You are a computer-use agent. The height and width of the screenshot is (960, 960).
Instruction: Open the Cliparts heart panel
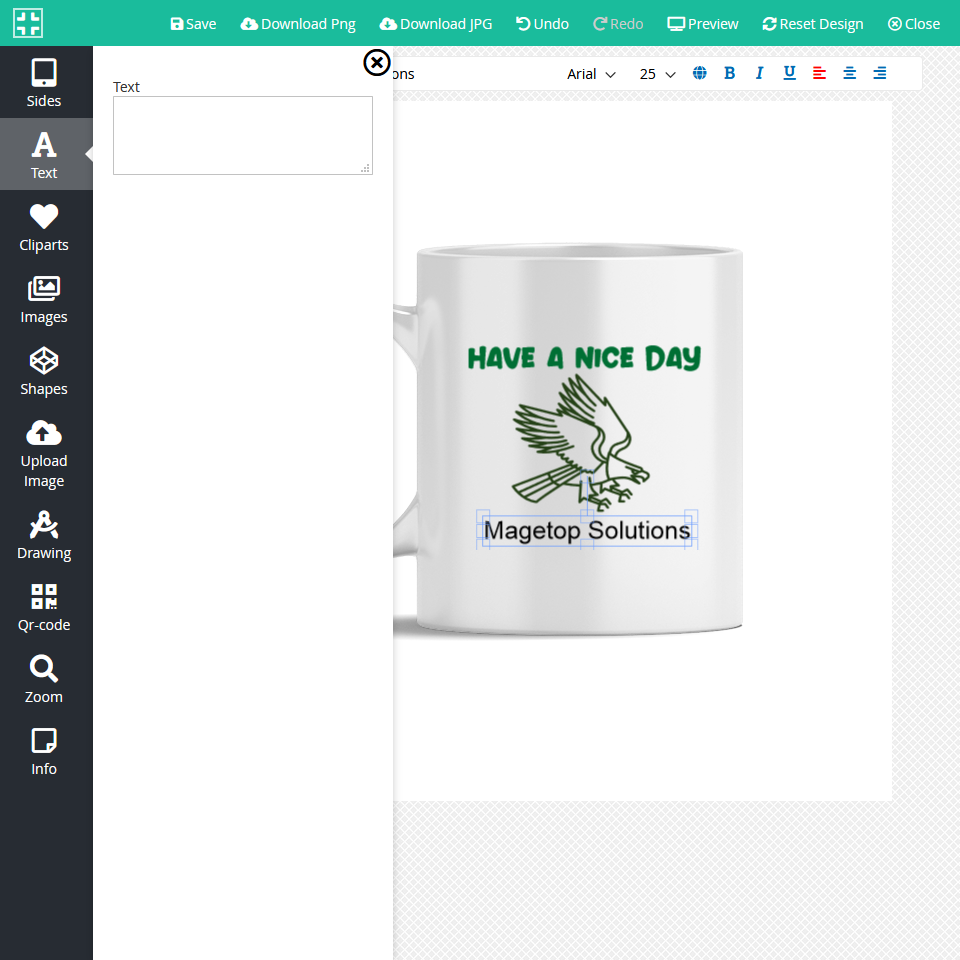point(44,227)
